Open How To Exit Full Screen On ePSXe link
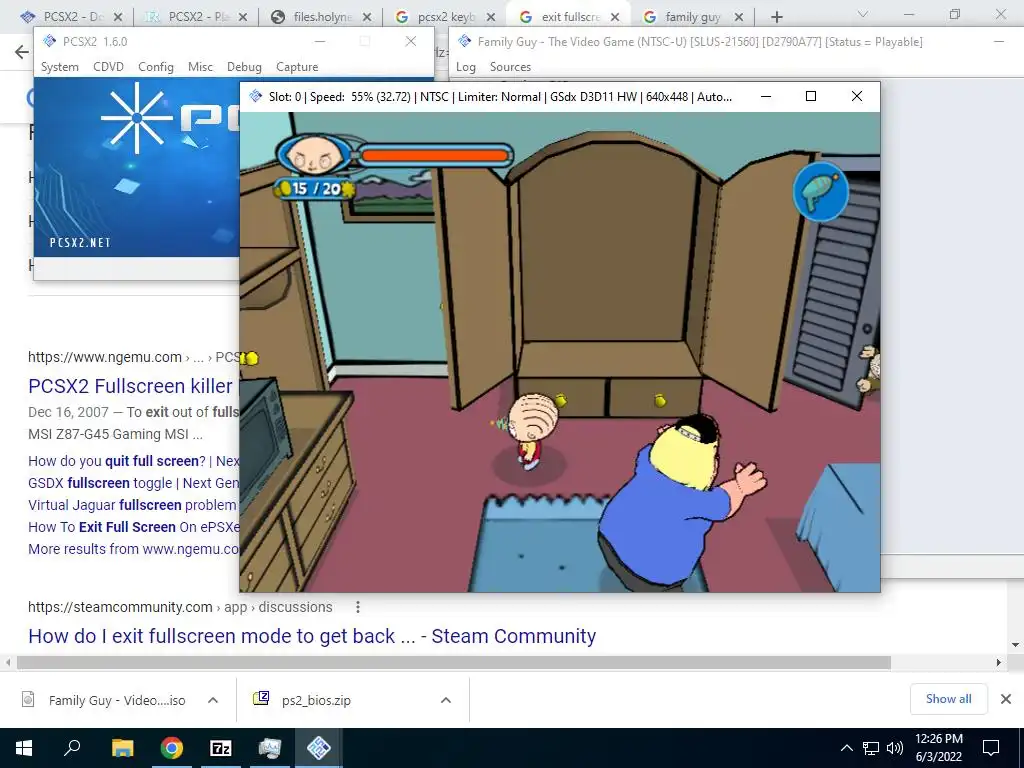The width and height of the screenshot is (1024, 768). [134, 527]
